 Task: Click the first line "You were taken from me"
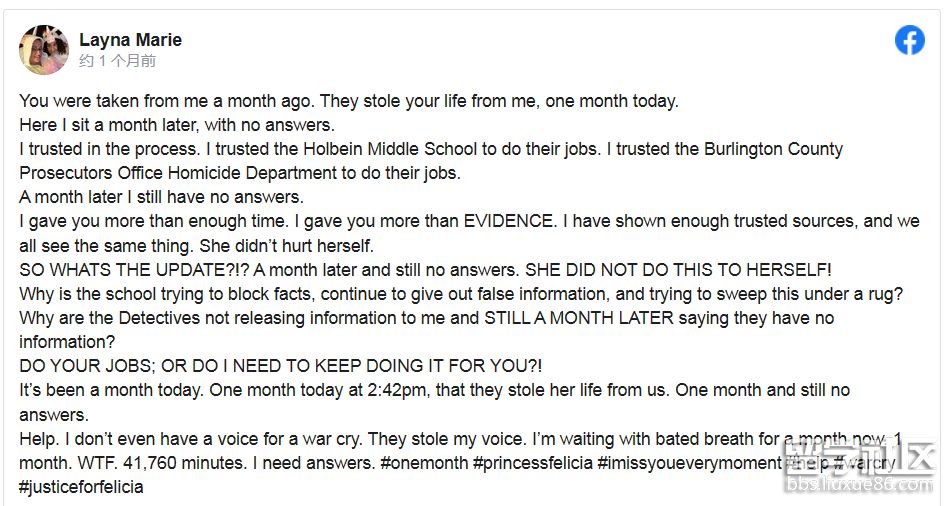(349, 101)
